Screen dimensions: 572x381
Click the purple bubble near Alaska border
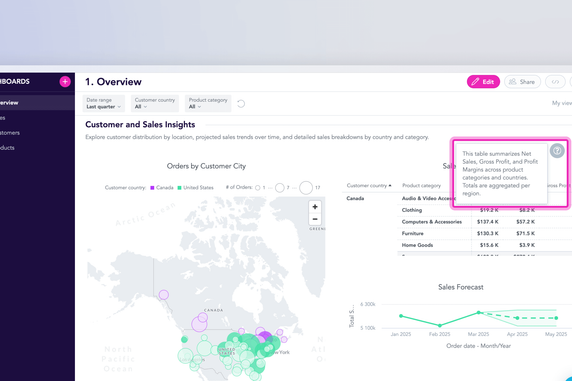point(164,295)
